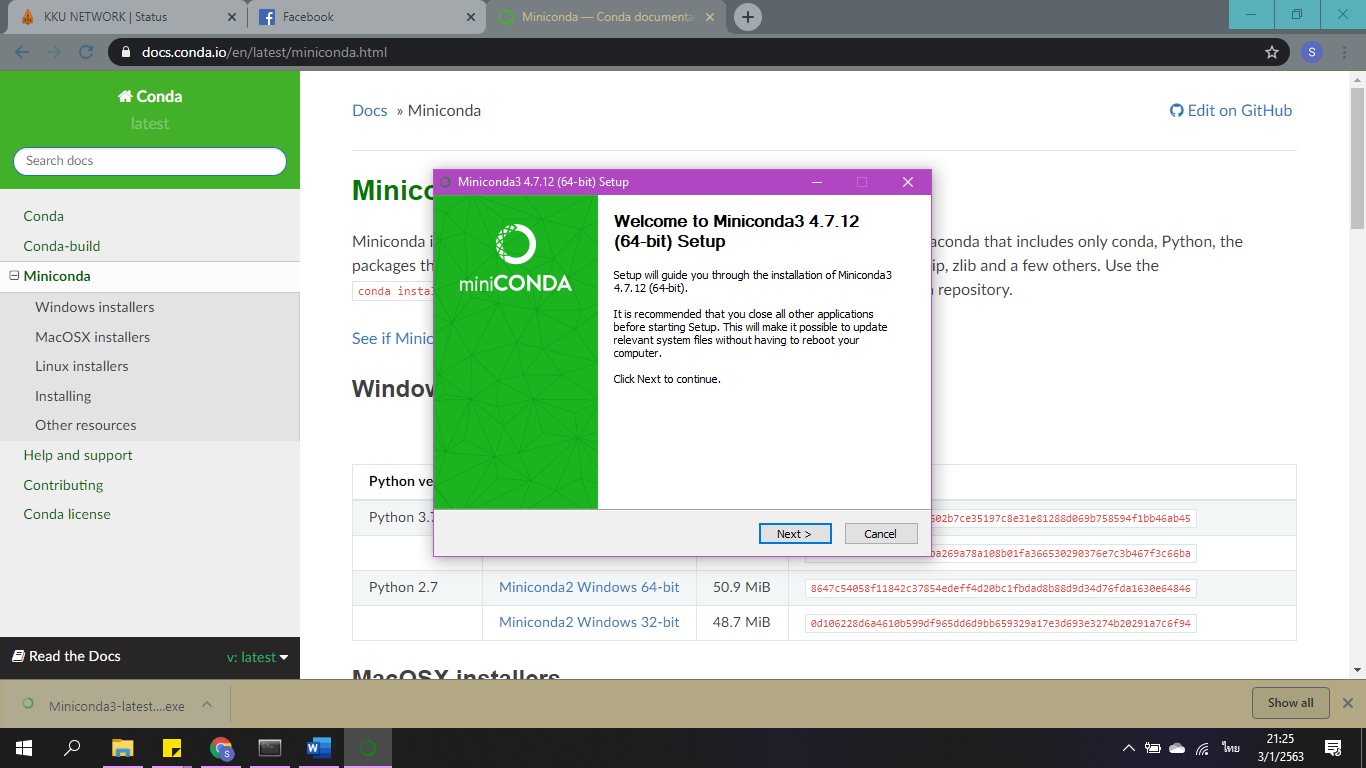Image resolution: width=1366 pixels, height=768 pixels.
Task: Open the Installing sidebar entry
Action: coord(63,396)
